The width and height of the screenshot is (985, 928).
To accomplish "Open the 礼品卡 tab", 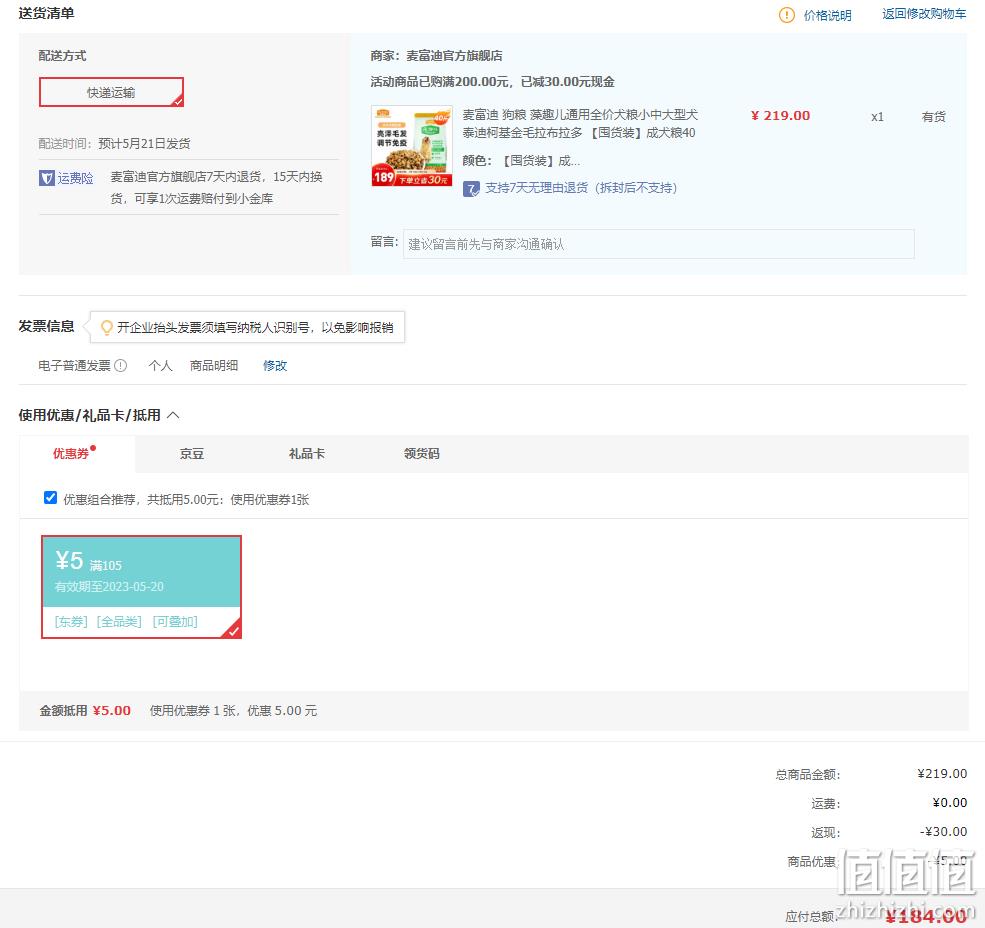I will [307, 454].
